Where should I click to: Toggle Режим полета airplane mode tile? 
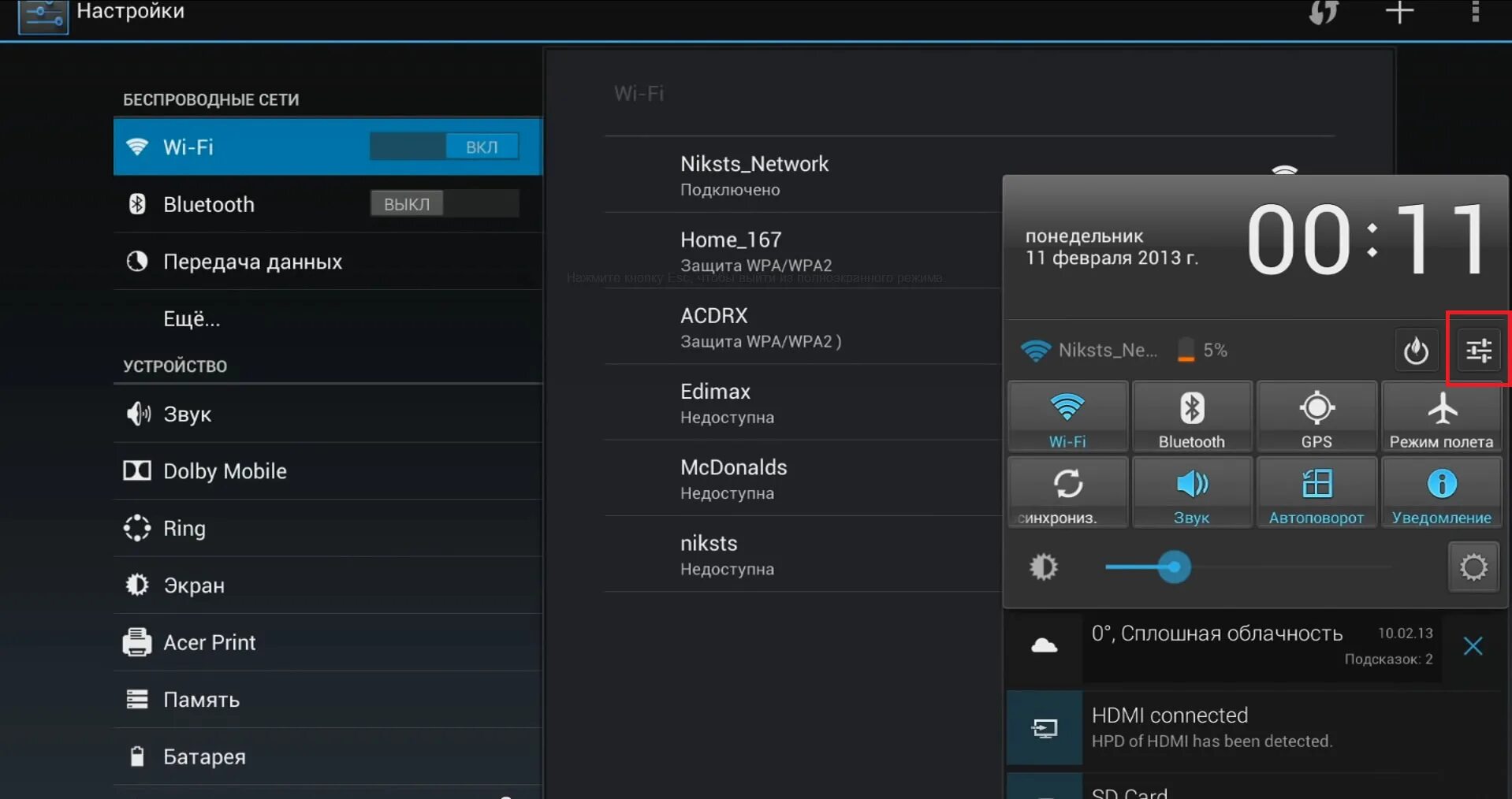1442,417
